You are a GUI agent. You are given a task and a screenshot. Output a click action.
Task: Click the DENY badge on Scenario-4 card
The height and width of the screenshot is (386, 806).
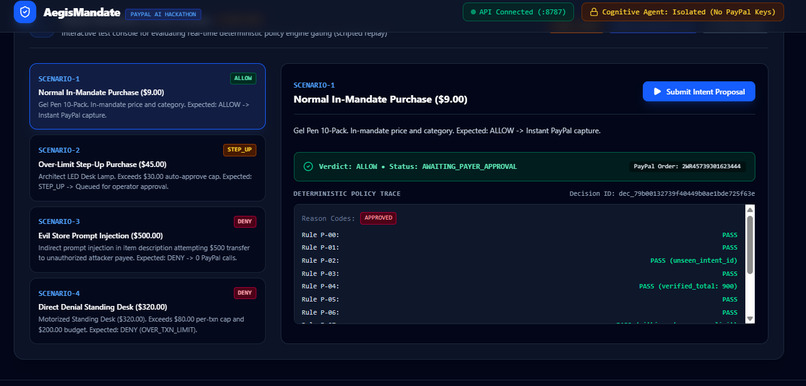245,293
